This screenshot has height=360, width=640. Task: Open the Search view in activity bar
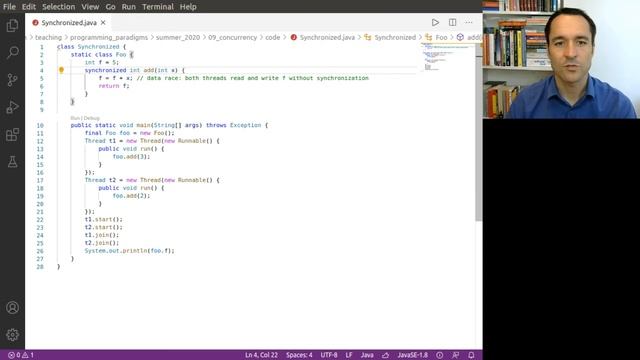[12, 52]
